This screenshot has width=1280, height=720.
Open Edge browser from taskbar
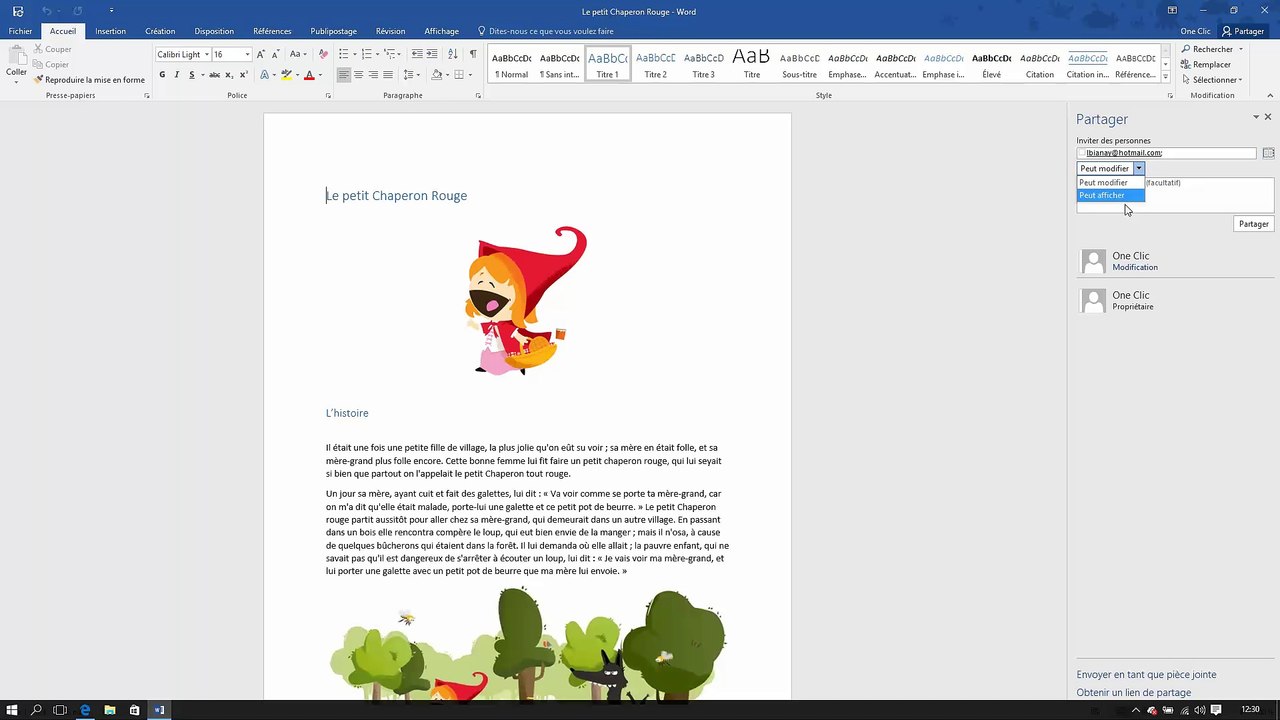85,710
